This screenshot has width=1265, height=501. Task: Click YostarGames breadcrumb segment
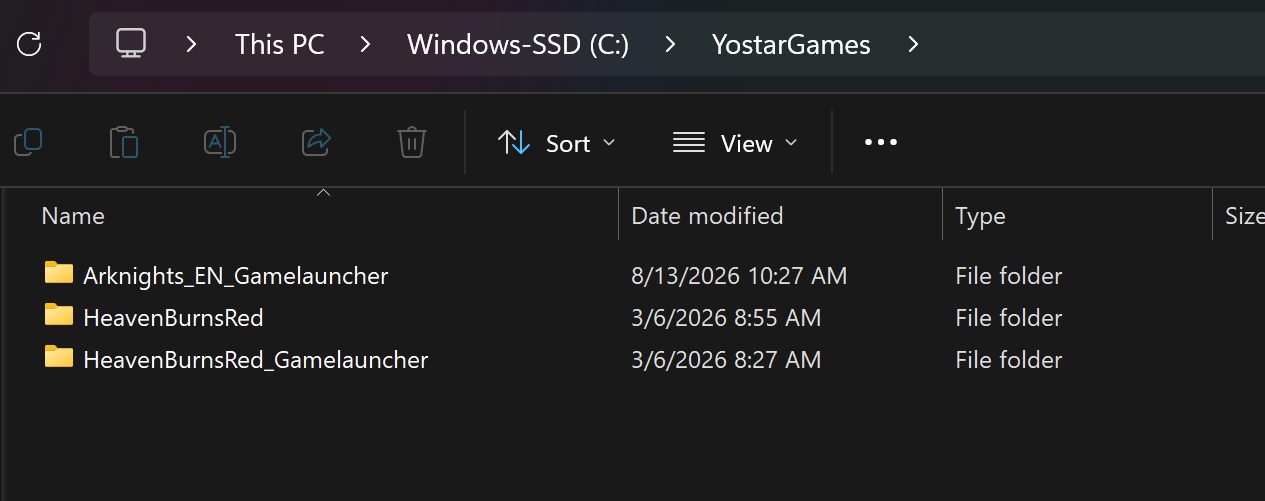(x=791, y=45)
